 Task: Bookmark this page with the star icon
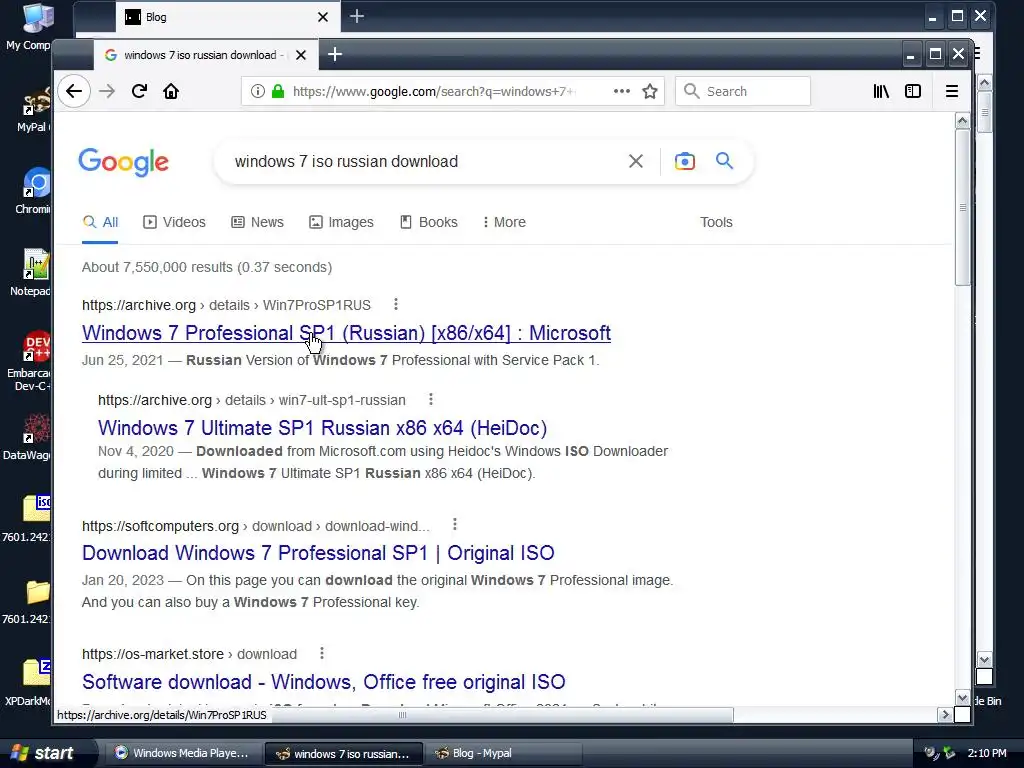(x=650, y=91)
